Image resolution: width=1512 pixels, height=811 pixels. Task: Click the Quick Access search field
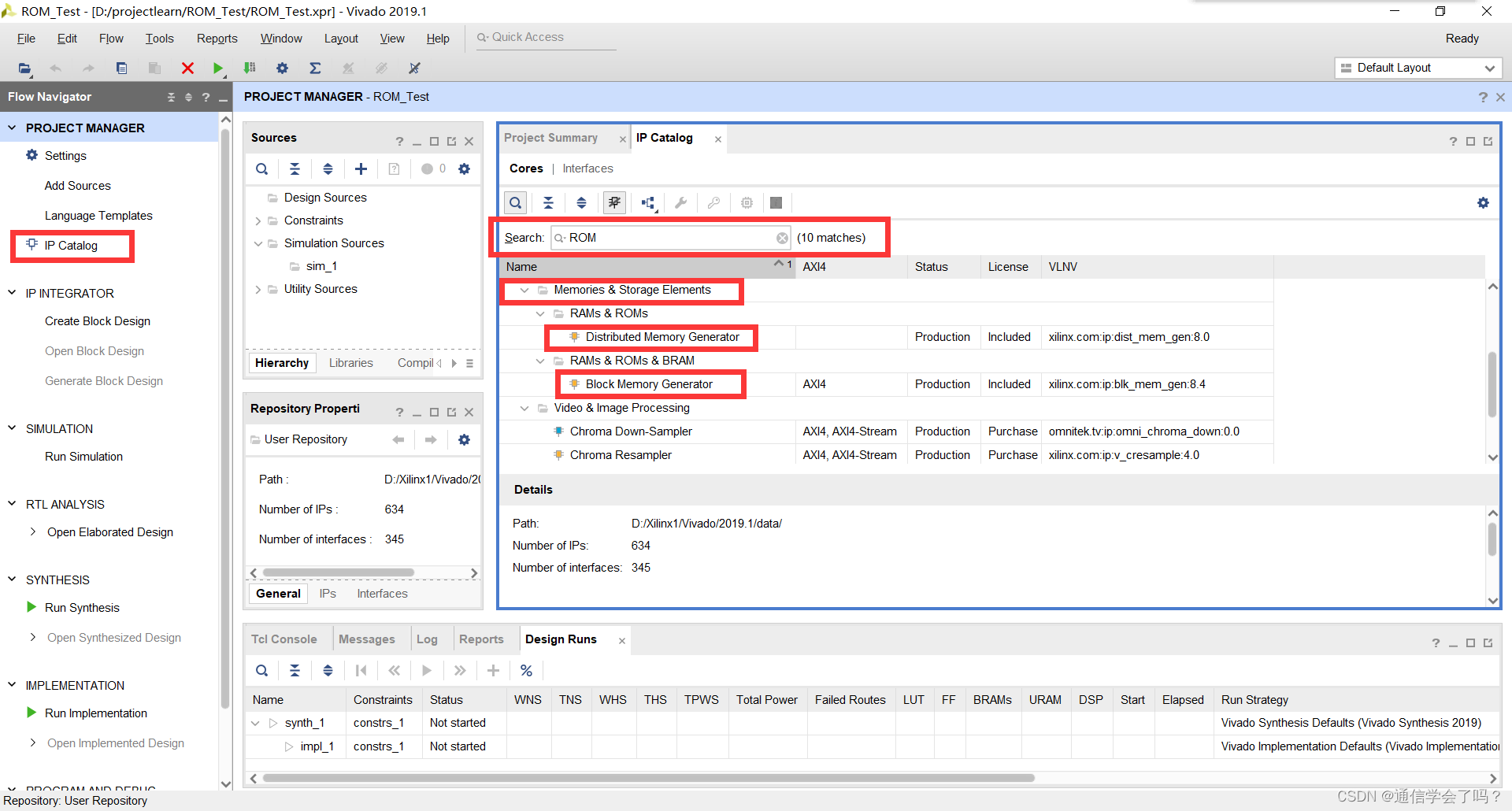pos(547,38)
